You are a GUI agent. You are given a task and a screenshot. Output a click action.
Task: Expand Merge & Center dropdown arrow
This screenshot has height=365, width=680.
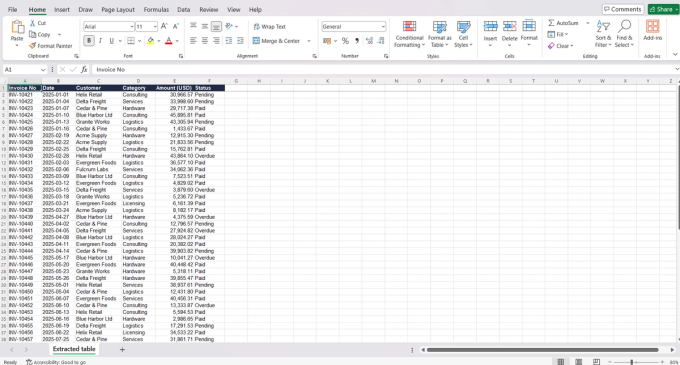pyautogui.click(x=309, y=41)
